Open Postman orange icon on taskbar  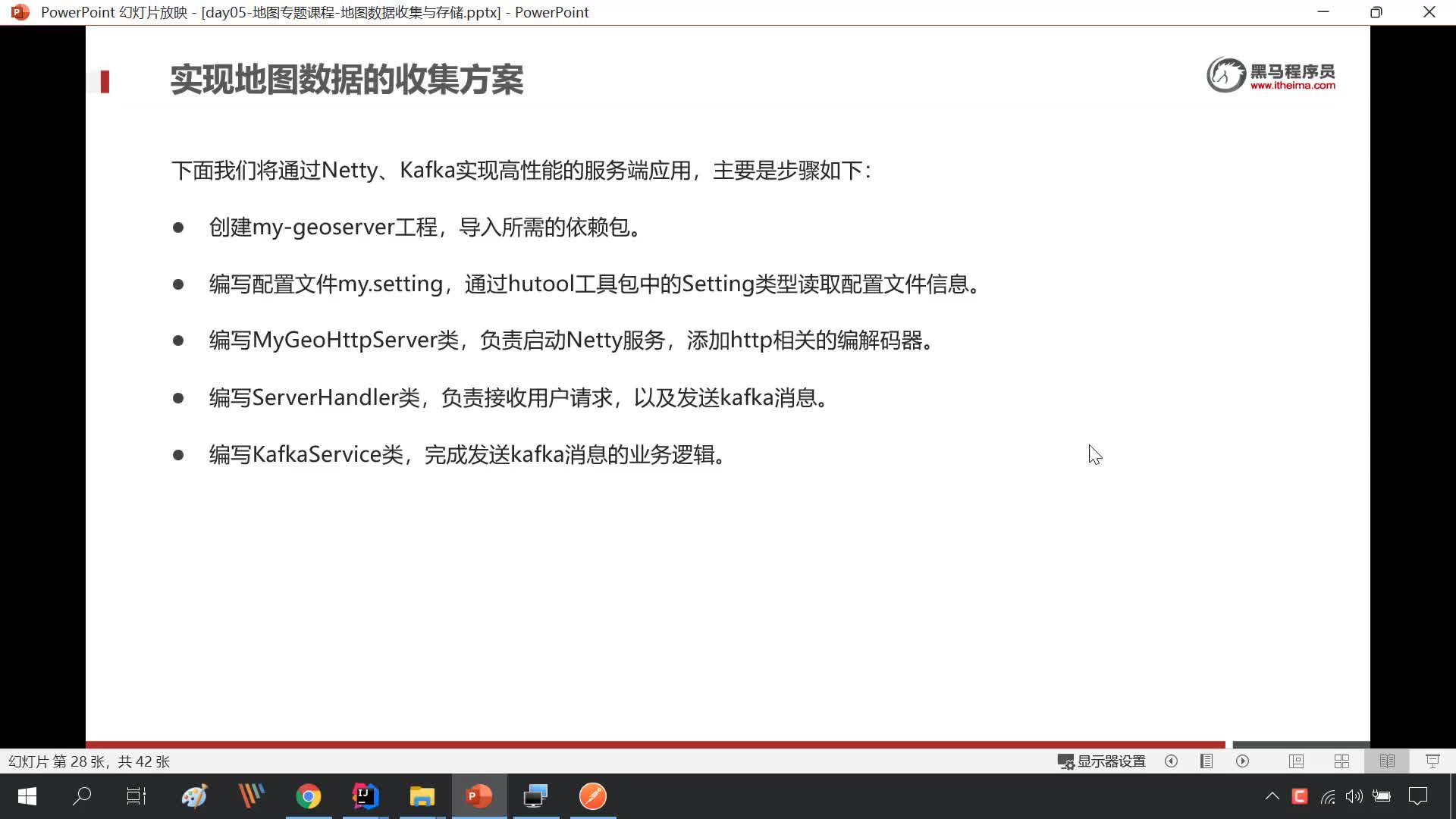coord(593,796)
